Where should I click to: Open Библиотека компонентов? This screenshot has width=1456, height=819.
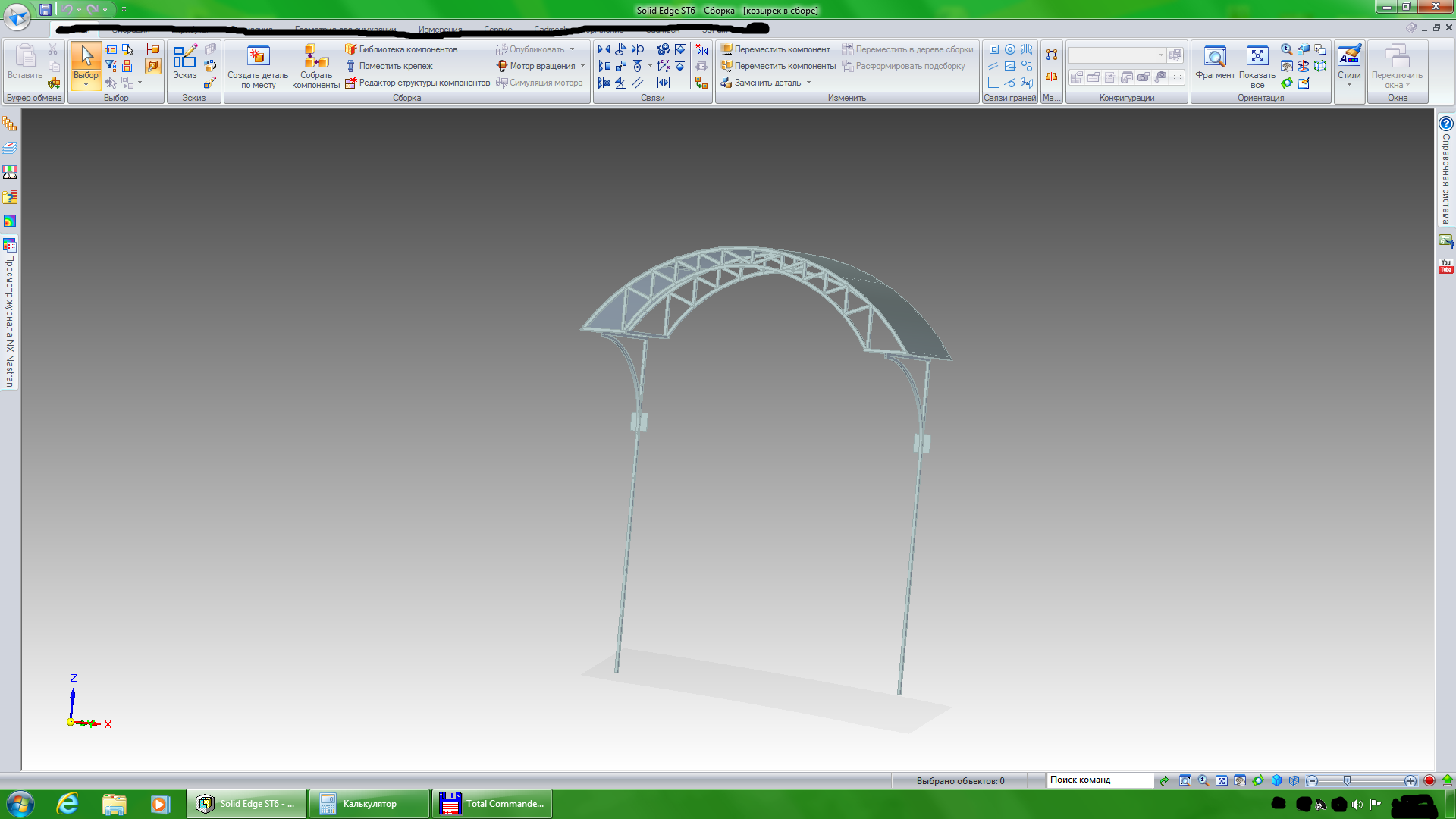[x=401, y=49]
